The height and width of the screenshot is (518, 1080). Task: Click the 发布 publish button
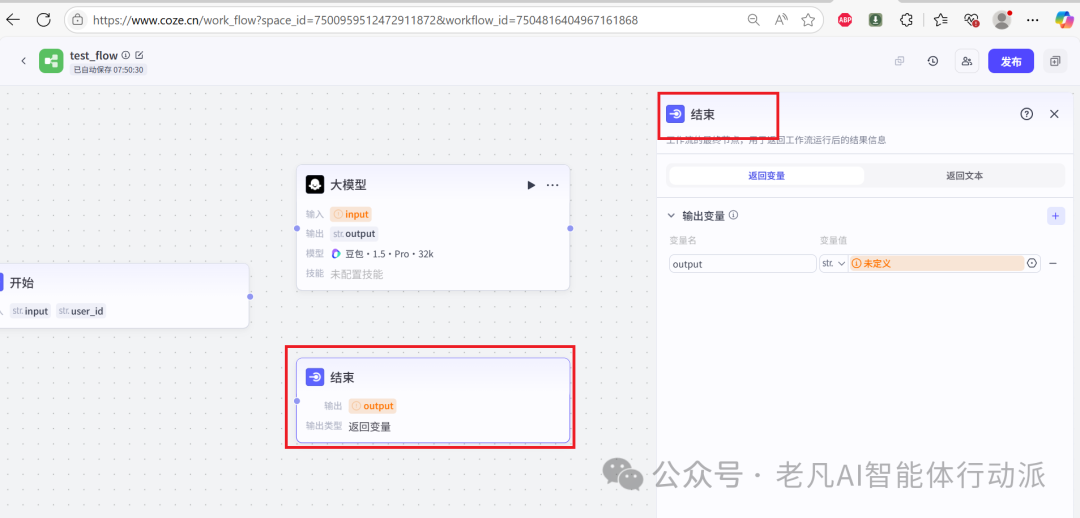tap(1011, 61)
